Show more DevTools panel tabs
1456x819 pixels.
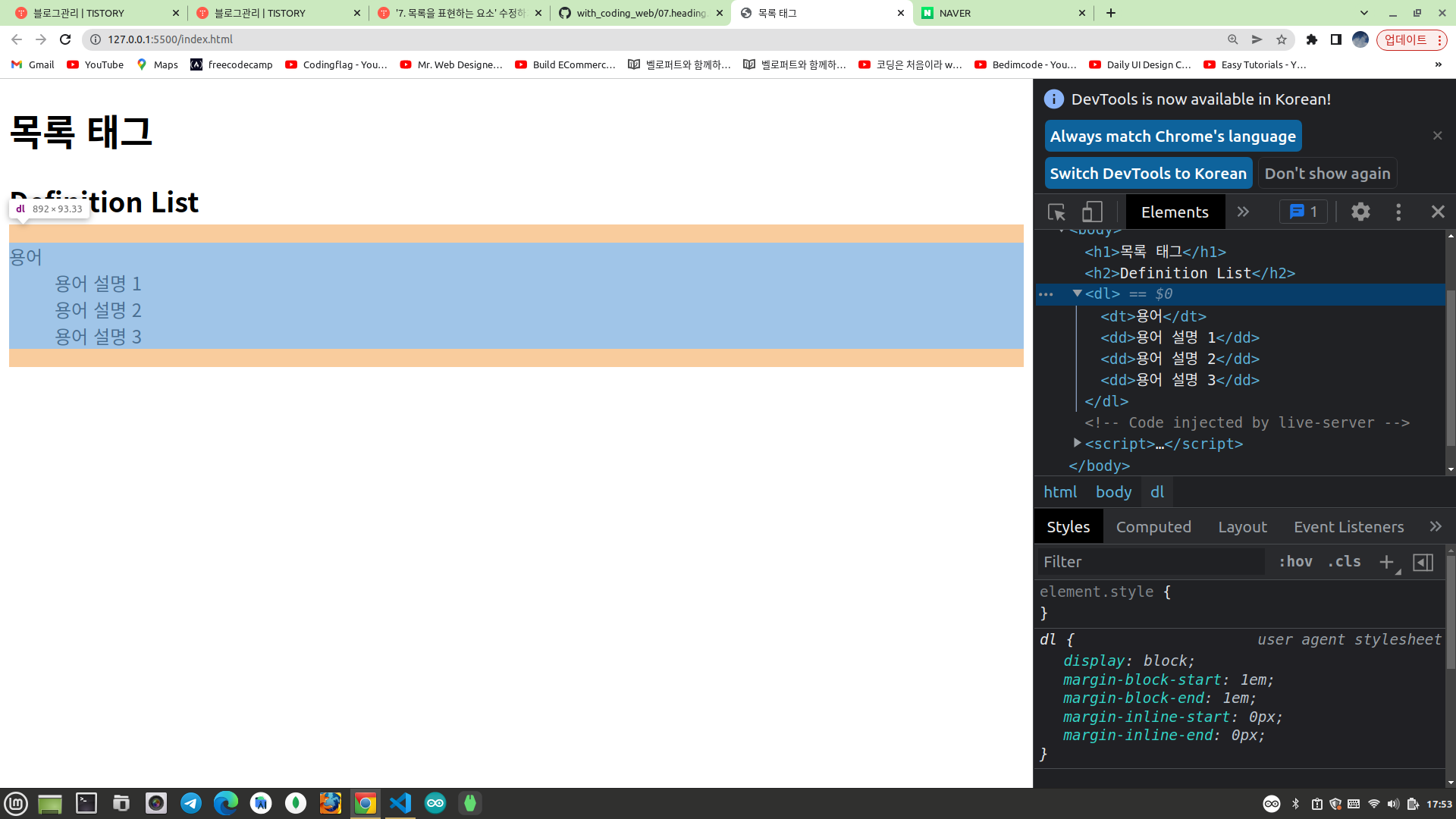click(x=1243, y=212)
